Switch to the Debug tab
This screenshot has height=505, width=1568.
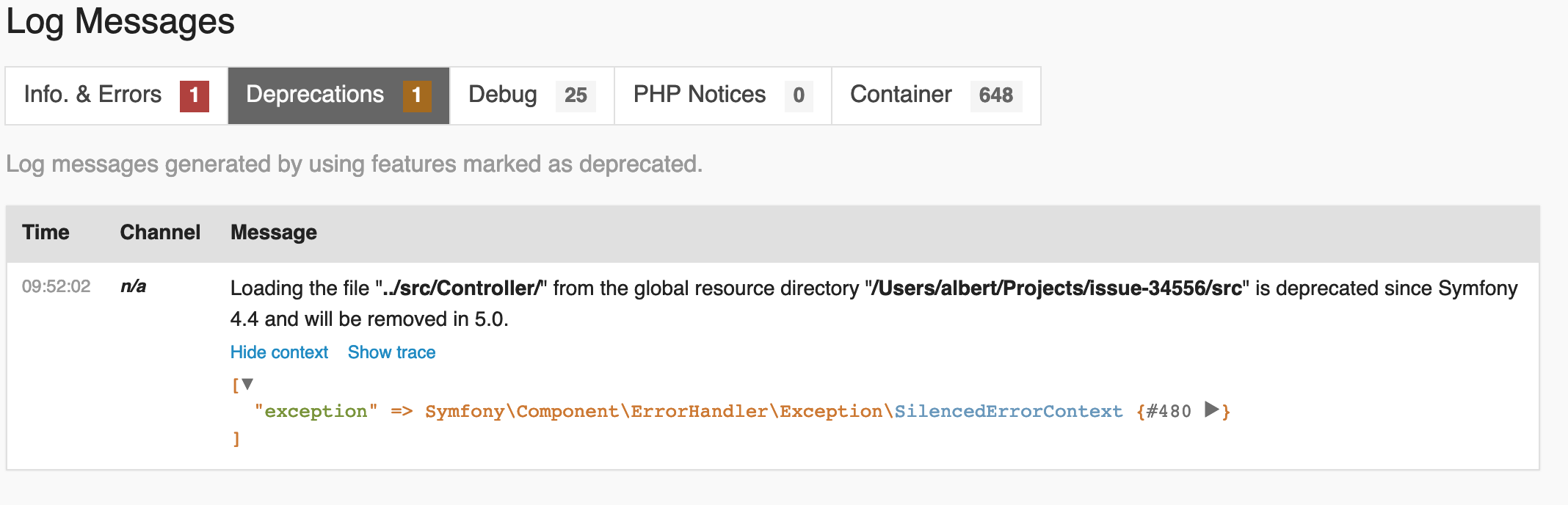503,95
